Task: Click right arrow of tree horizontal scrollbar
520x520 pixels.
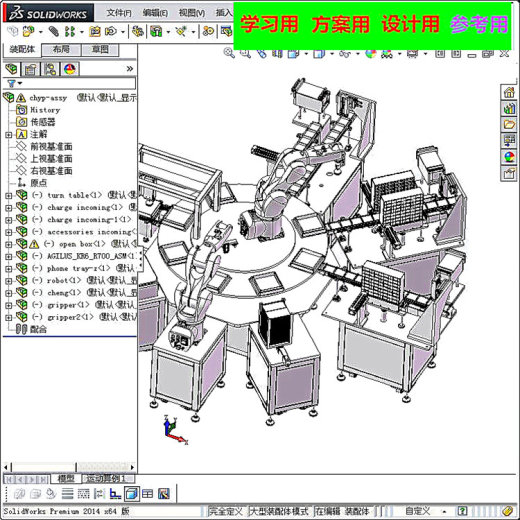Action: point(132,467)
